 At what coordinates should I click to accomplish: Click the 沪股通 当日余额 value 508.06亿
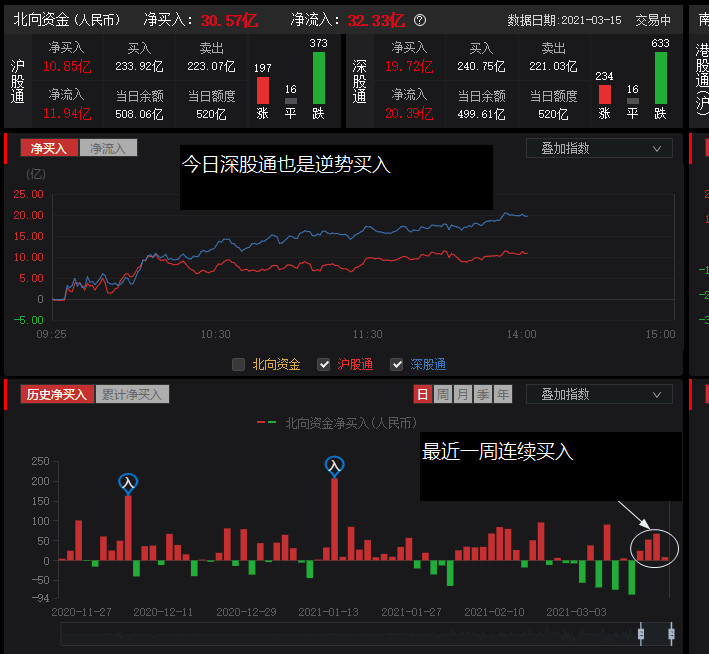coord(139,114)
